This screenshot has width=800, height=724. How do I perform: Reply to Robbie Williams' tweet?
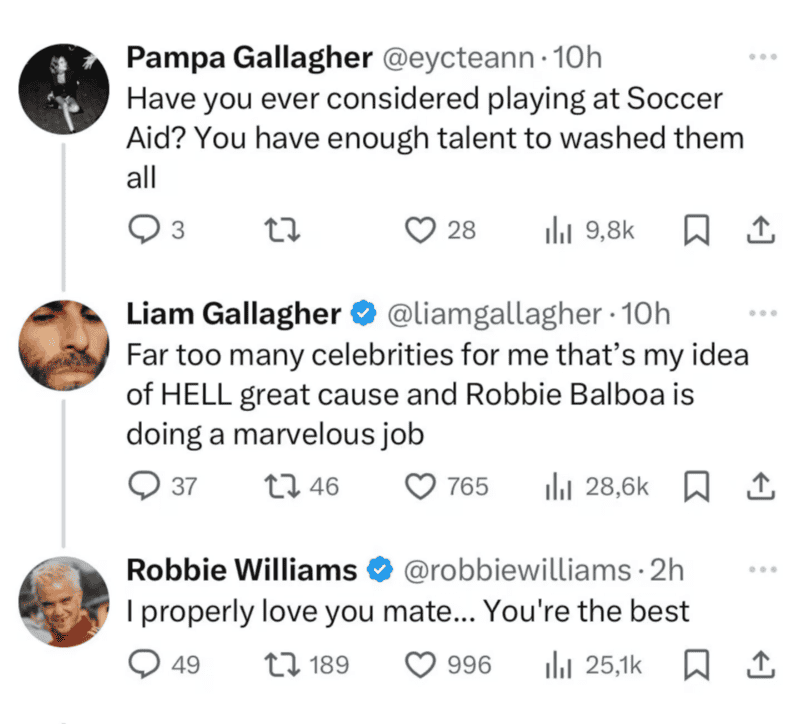point(148,663)
